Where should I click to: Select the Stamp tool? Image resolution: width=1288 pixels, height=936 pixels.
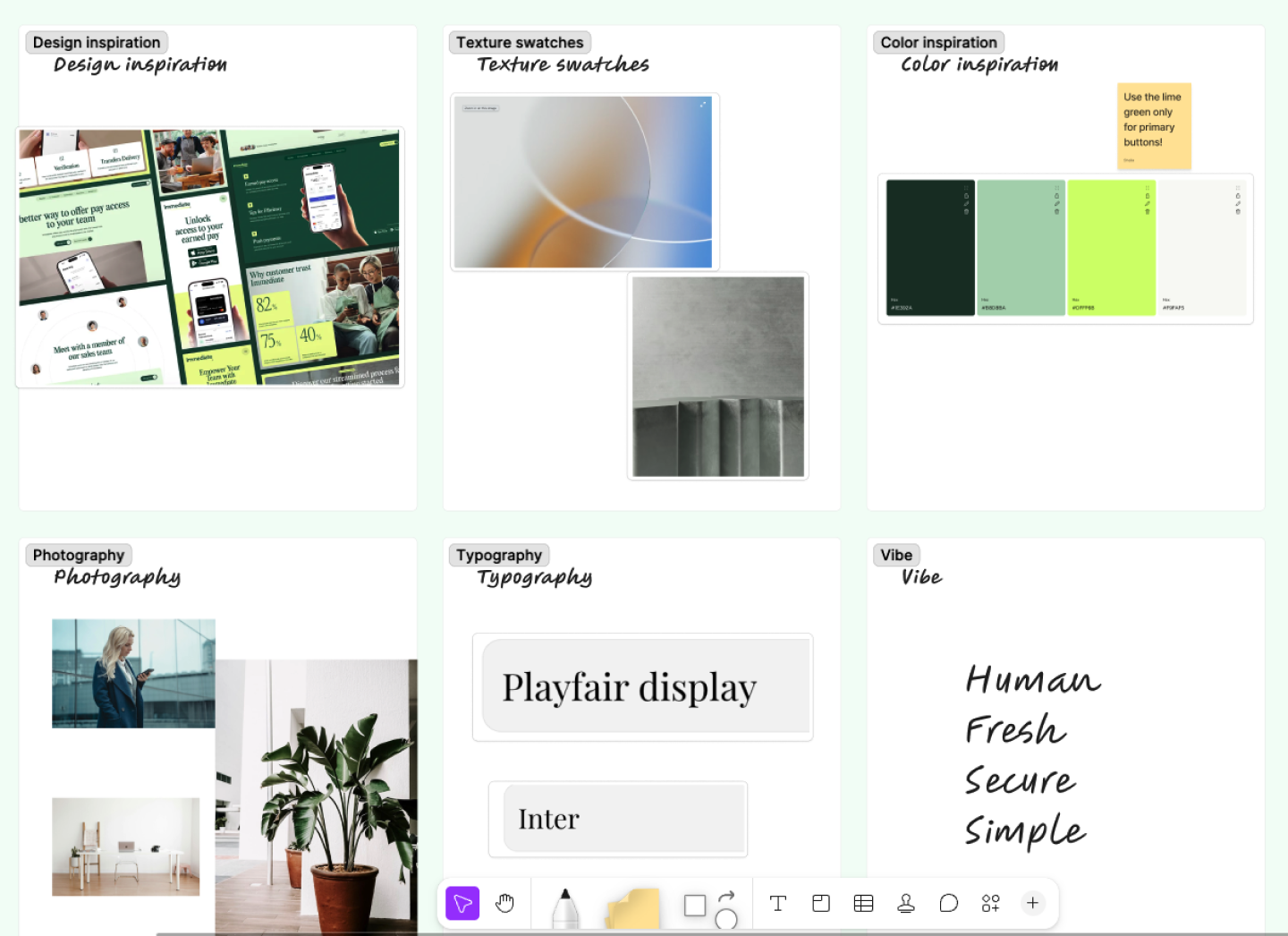point(906,904)
